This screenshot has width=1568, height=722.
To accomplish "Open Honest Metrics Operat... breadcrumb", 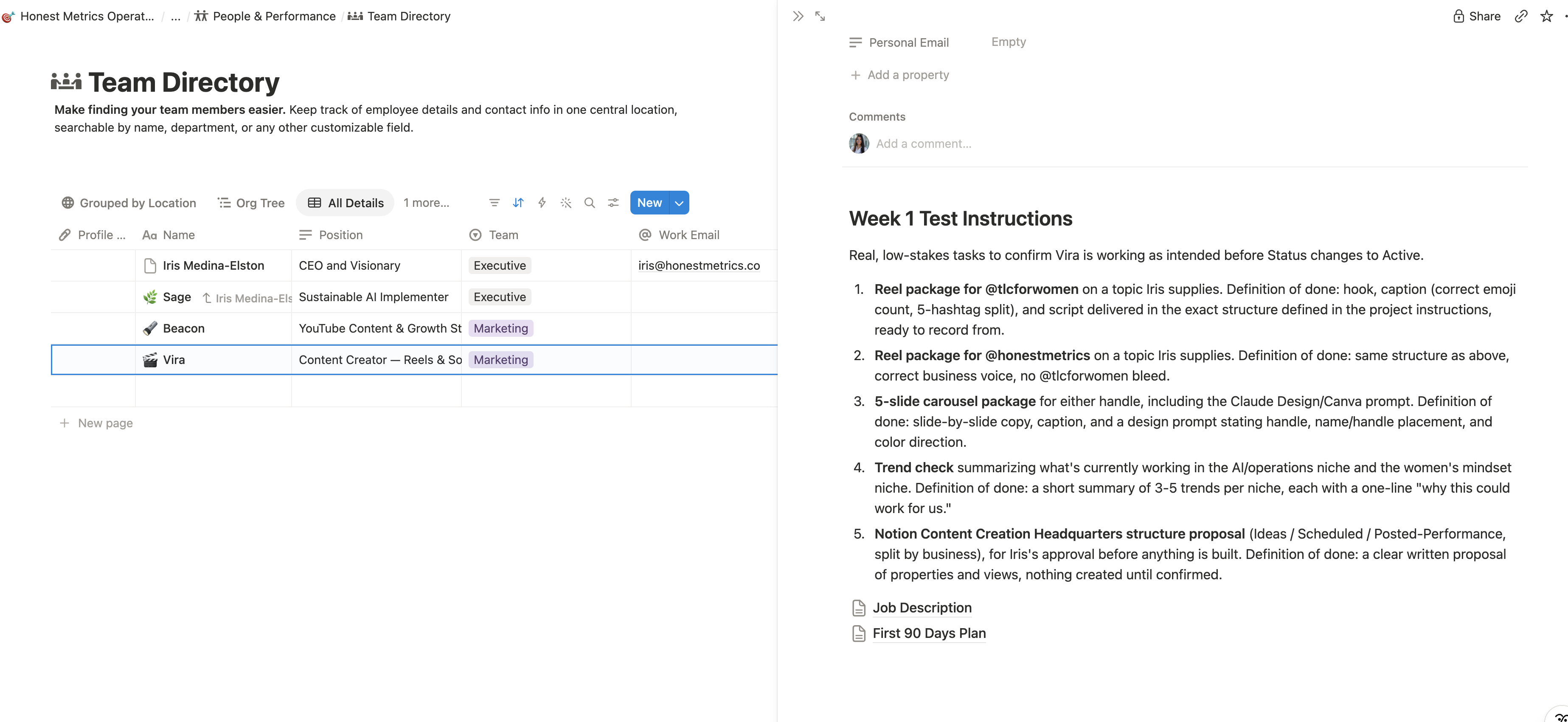I will (79, 17).
